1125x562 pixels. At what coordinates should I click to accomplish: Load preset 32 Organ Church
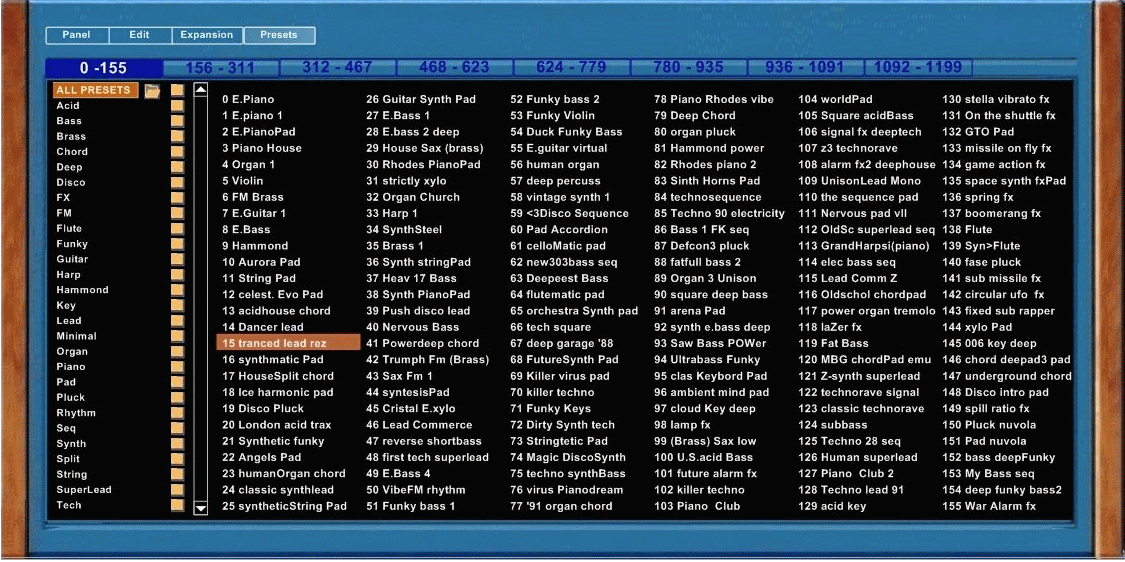(413, 197)
